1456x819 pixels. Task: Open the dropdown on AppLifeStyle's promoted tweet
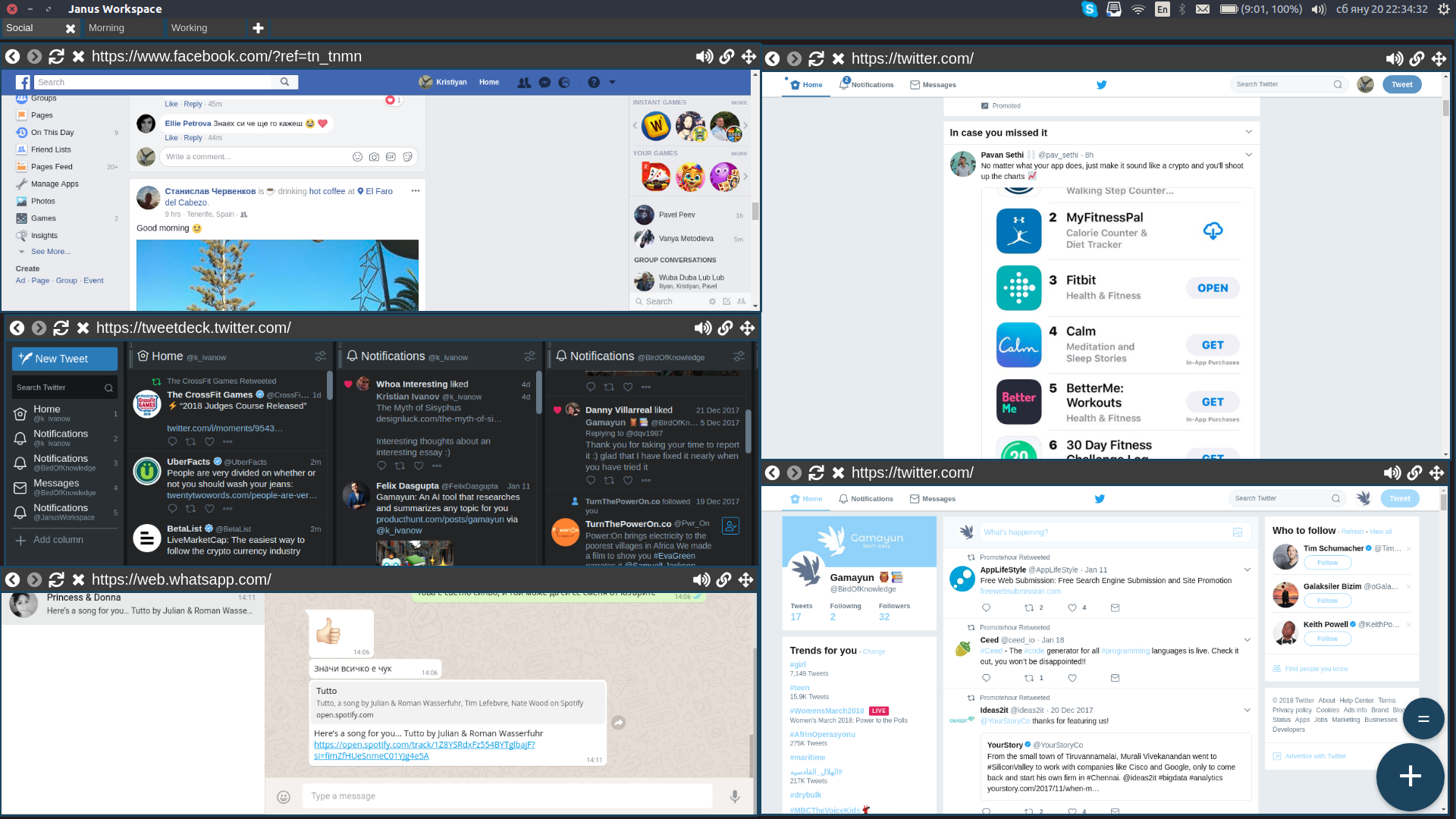(1247, 569)
